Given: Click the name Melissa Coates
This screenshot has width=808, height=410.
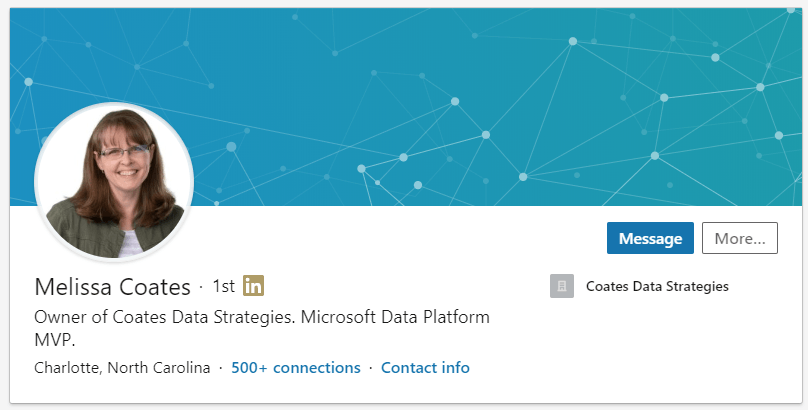Looking at the screenshot, I should [x=112, y=287].
